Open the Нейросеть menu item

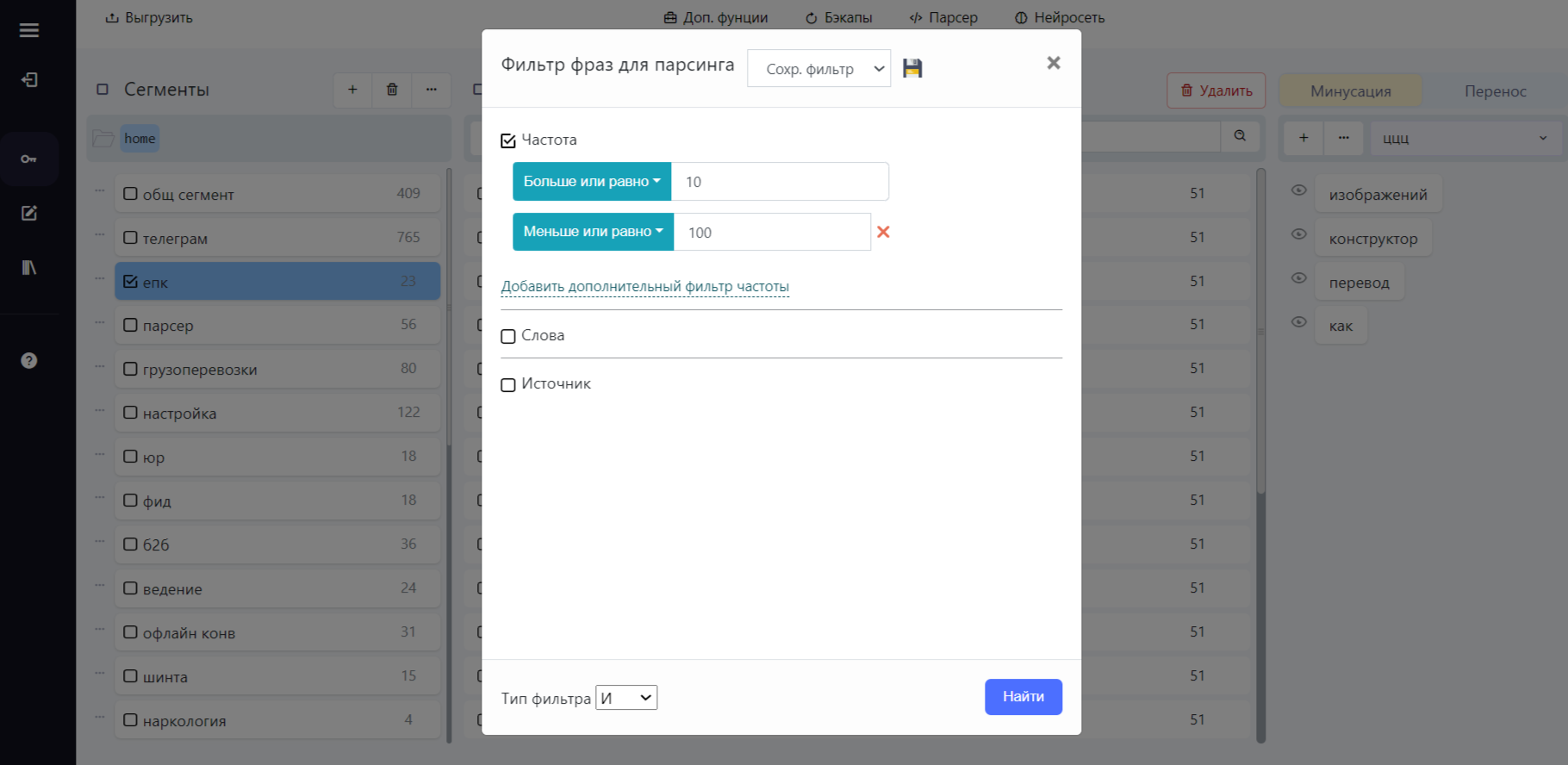(1060, 17)
